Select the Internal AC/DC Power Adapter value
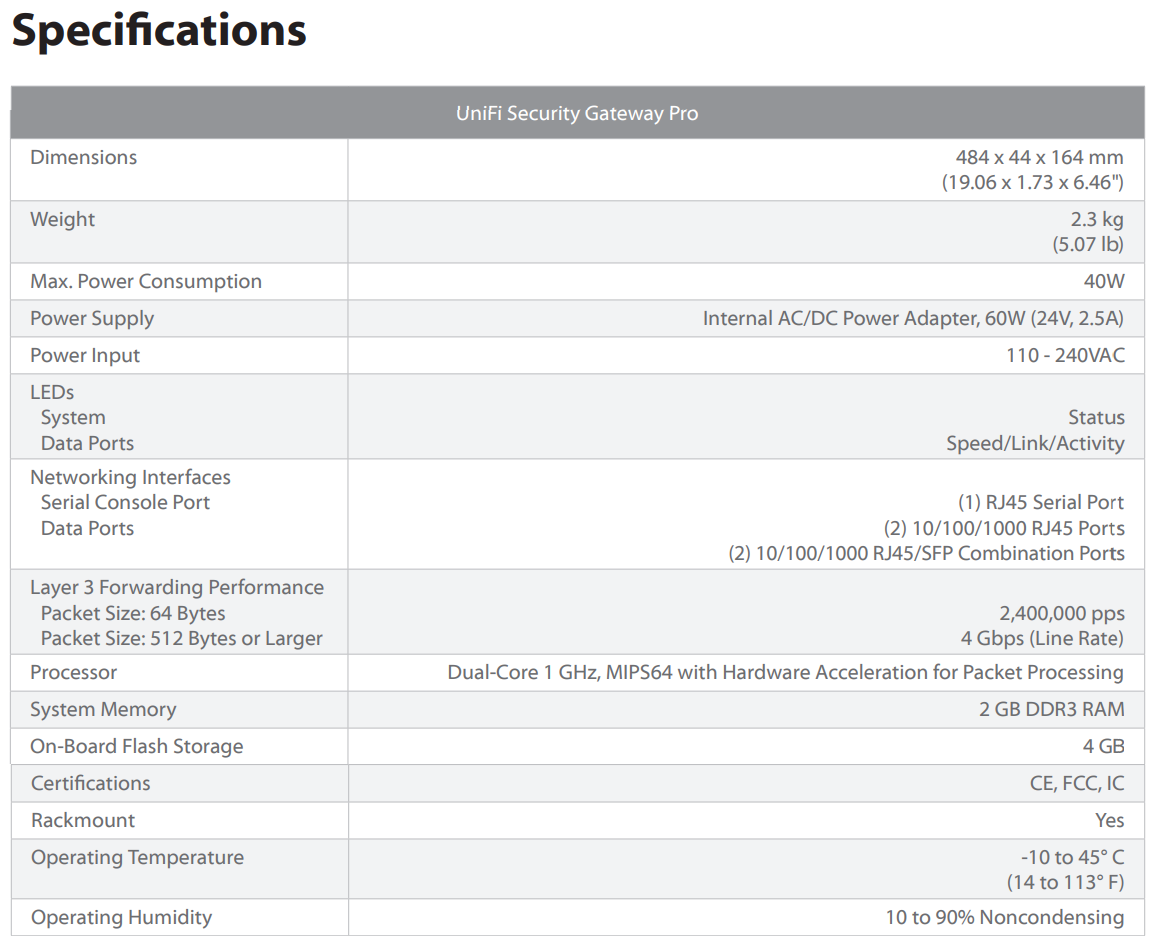 (913, 318)
